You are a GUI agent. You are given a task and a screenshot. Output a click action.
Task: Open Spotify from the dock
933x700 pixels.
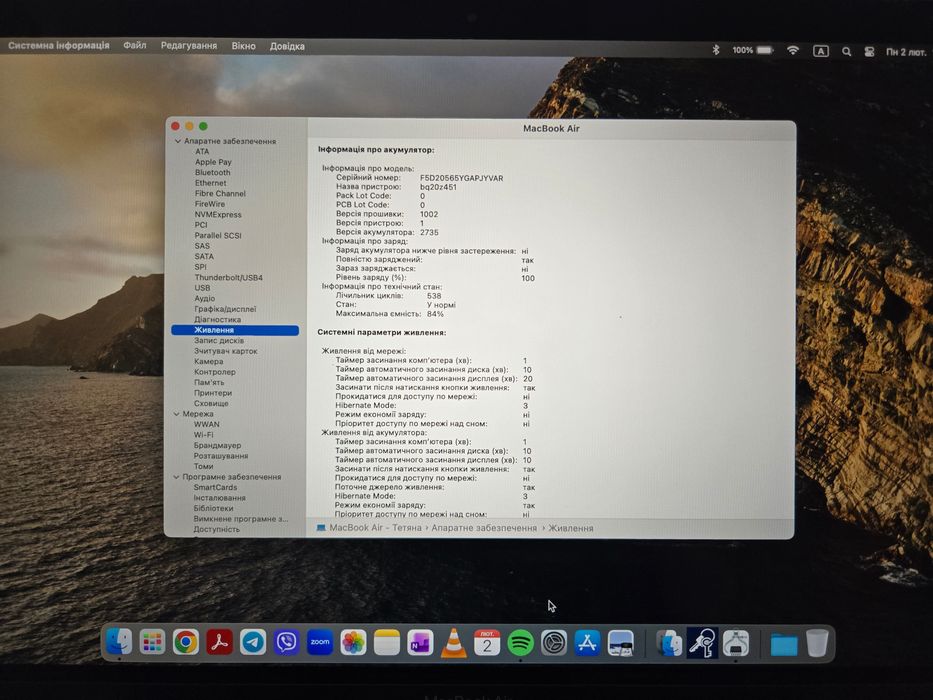click(521, 643)
